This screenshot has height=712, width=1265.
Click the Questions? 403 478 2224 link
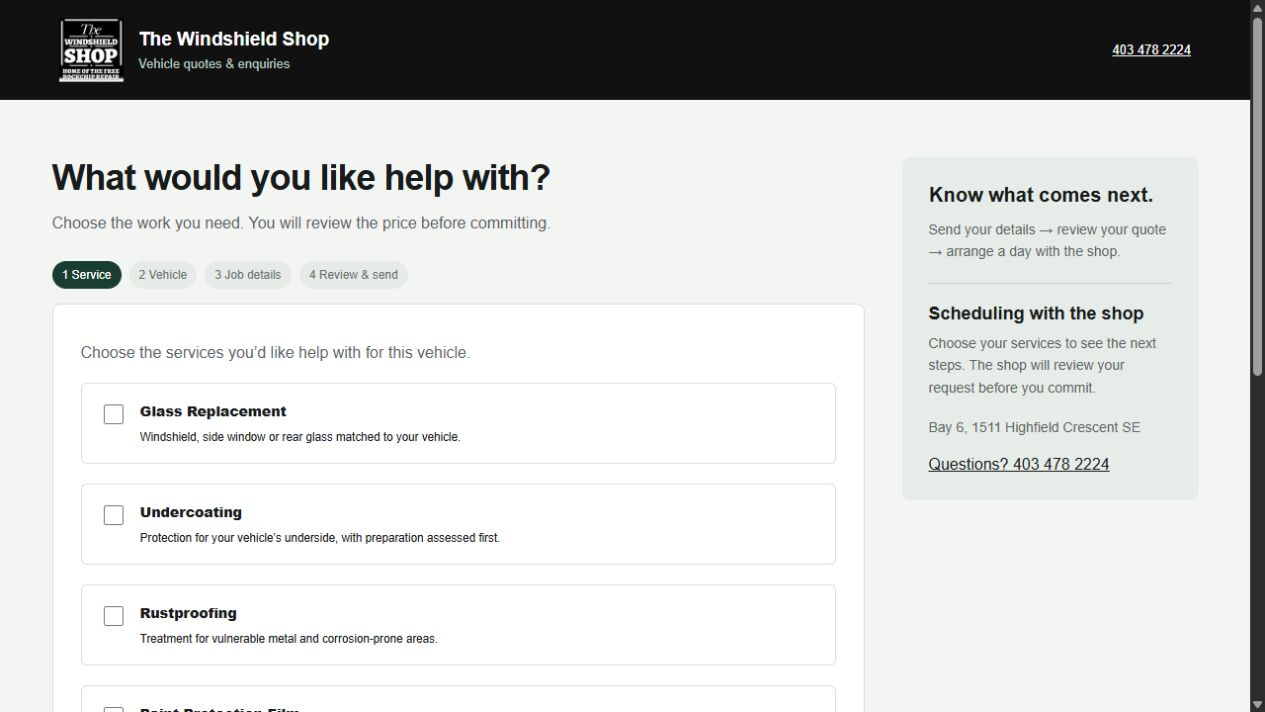click(x=1018, y=464)
